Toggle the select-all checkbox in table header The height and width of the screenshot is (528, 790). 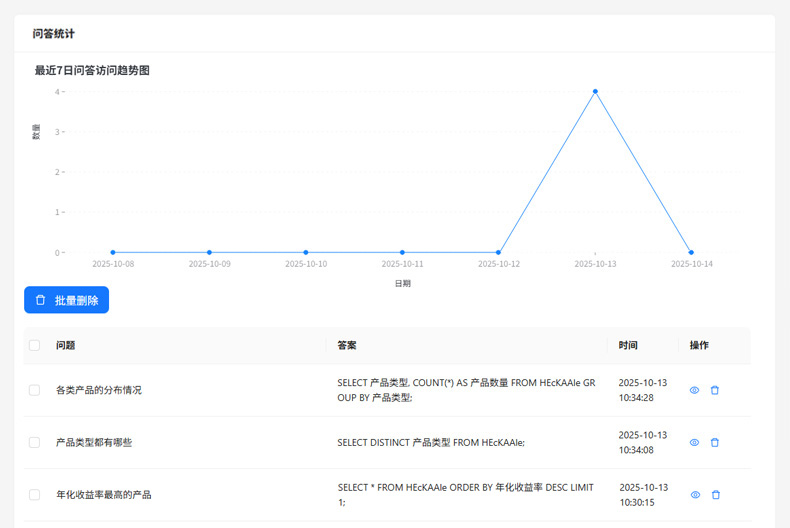35,345
